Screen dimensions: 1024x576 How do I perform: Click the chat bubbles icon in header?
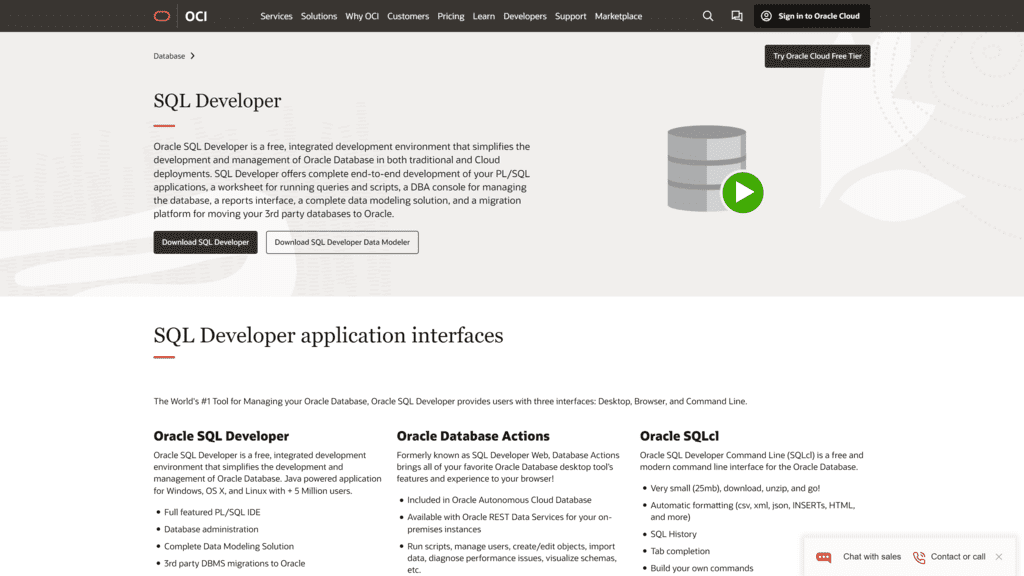[x=737, y=16]
